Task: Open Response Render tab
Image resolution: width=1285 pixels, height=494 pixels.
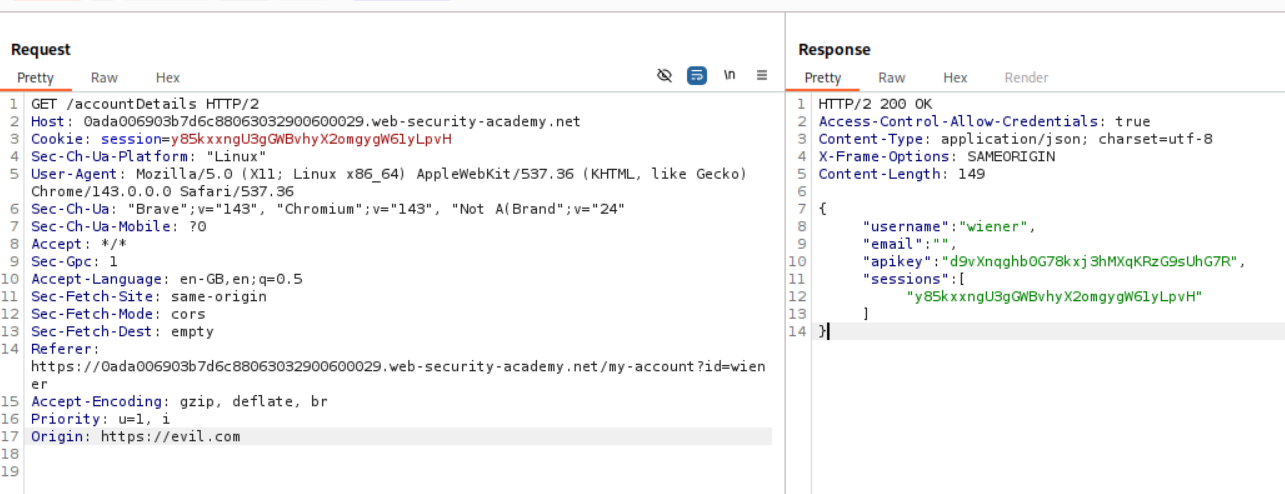Action: click(x=1026, y=78)
